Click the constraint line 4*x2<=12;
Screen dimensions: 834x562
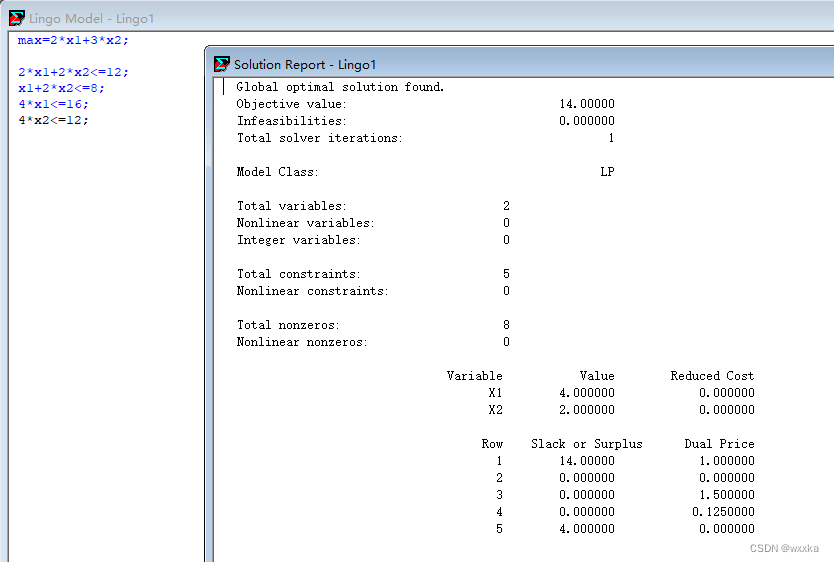(x=53, y=120)
